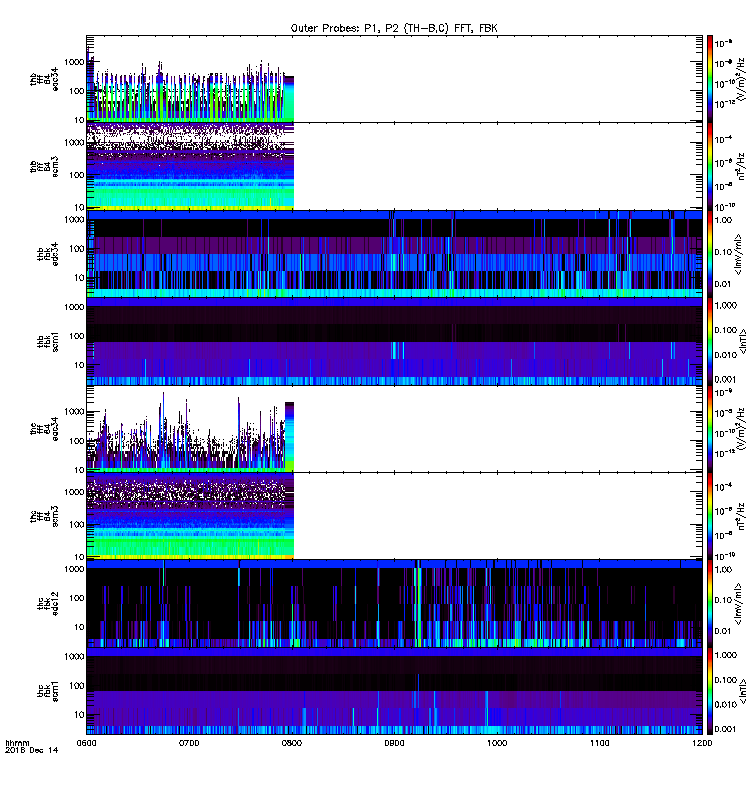The width and height of the screenshot is (750, 800).
Task: Click inside the thb fbk scm1 filter bank plot
Action: (x=394, y=341)
